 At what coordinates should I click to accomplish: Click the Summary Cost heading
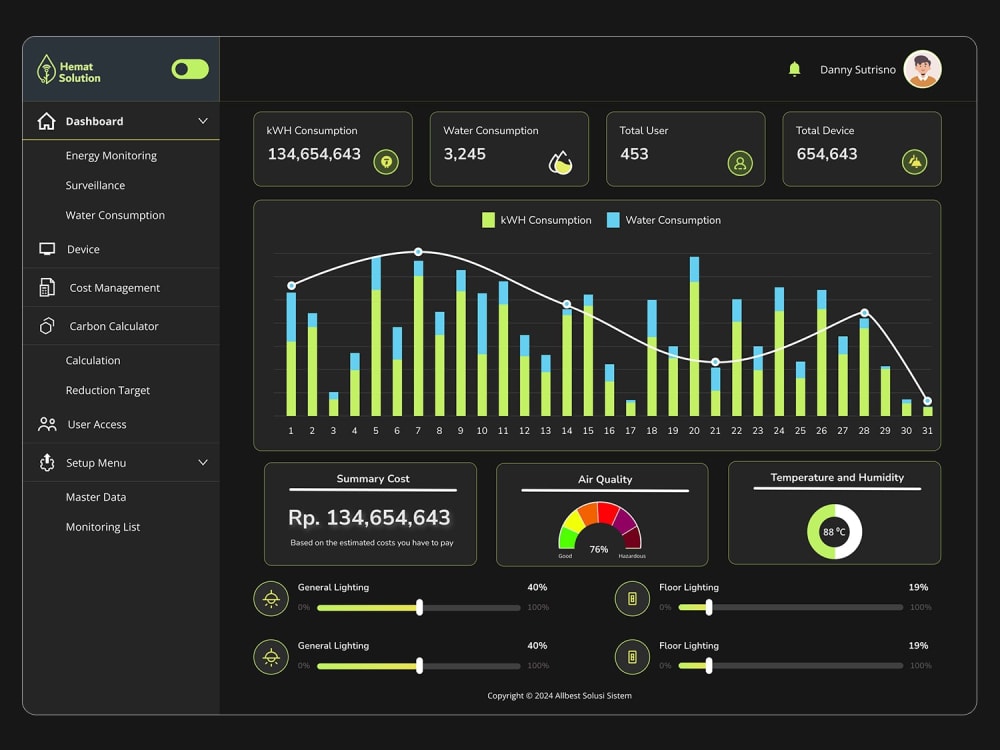click(373, 478)
